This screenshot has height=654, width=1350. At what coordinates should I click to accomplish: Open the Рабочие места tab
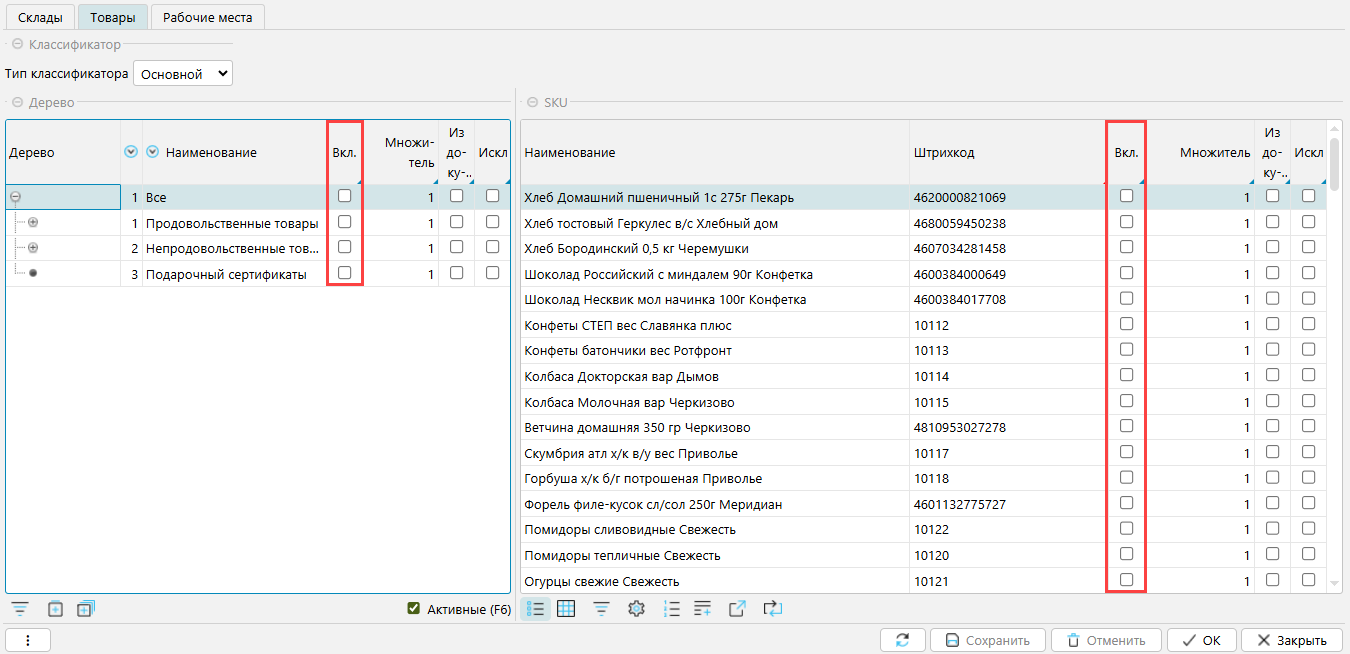click(x=208, y=17)
